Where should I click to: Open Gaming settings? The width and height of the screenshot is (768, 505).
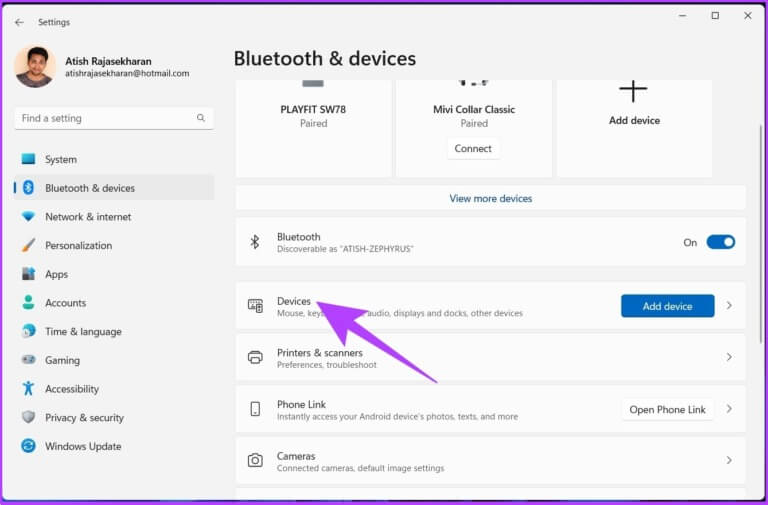(x=114, y=360)
